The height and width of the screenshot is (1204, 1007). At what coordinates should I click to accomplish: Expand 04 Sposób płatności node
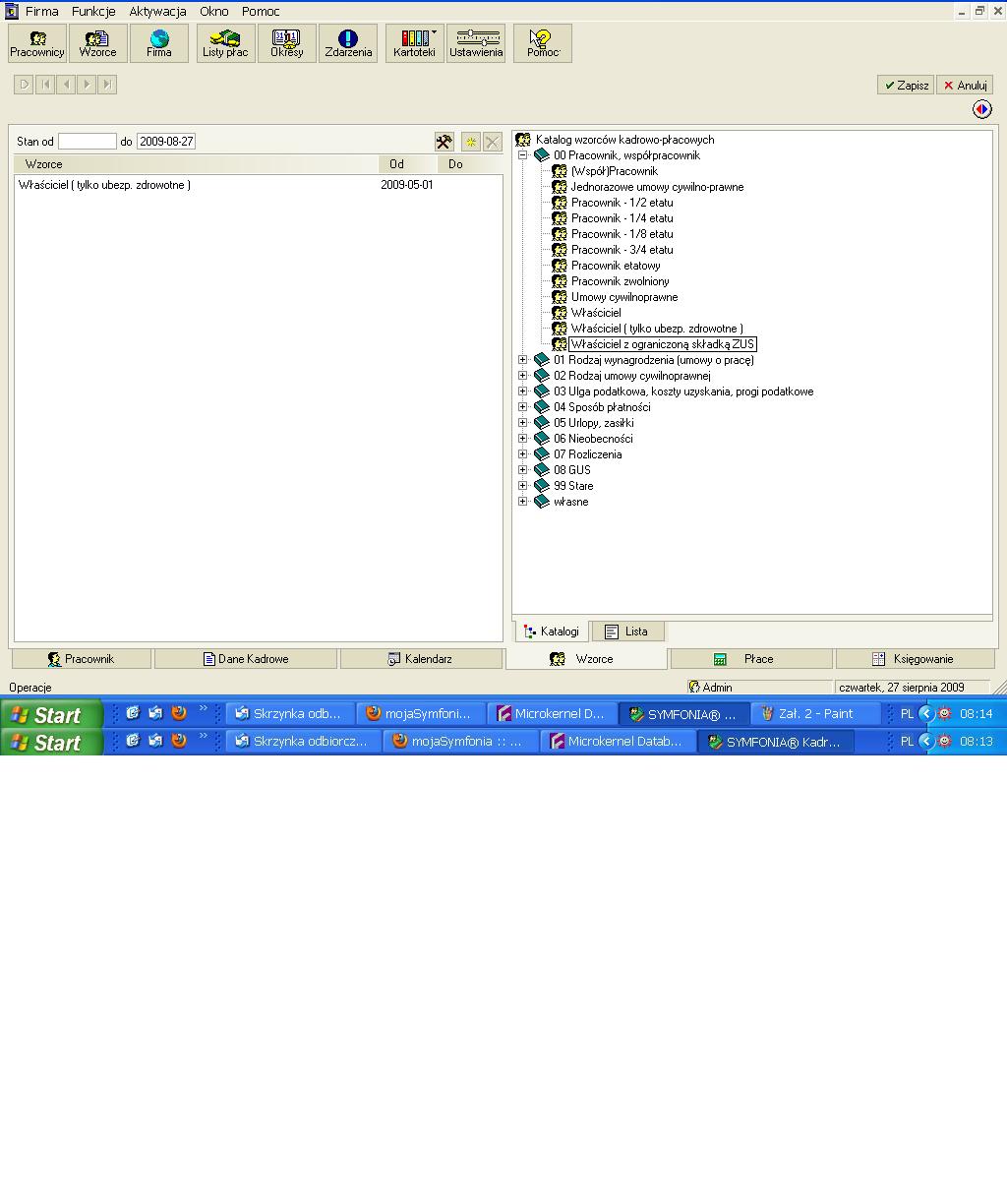click(523, 407)
